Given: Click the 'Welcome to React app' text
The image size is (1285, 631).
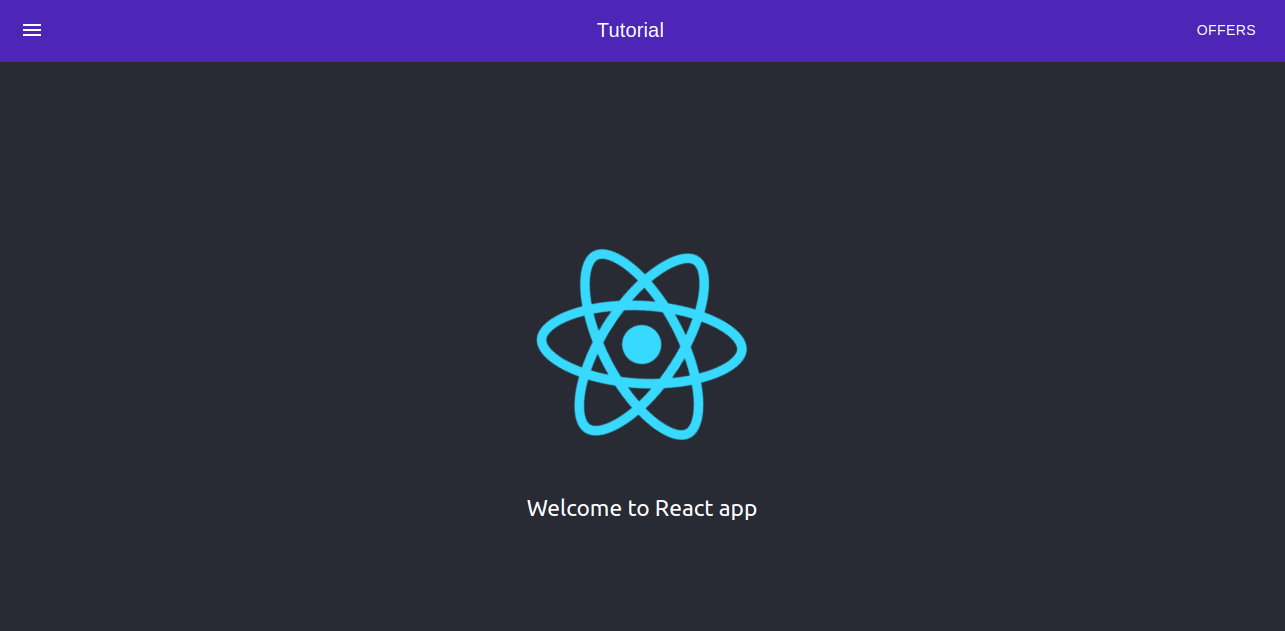Looking at the screenshot, I should (642, 509).
